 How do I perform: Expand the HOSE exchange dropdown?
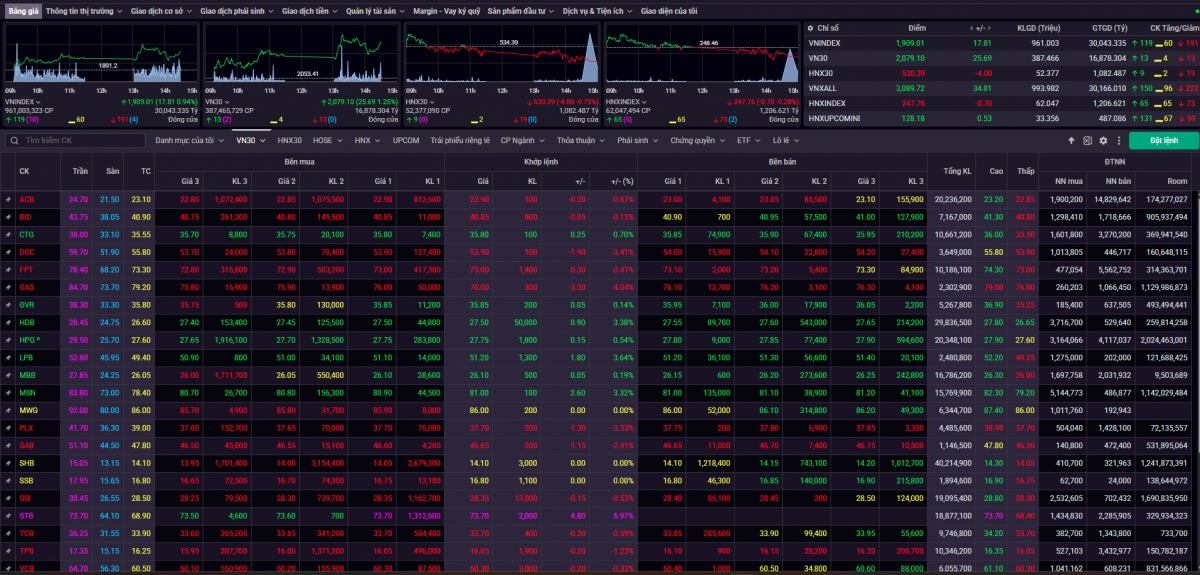point(327,141)
